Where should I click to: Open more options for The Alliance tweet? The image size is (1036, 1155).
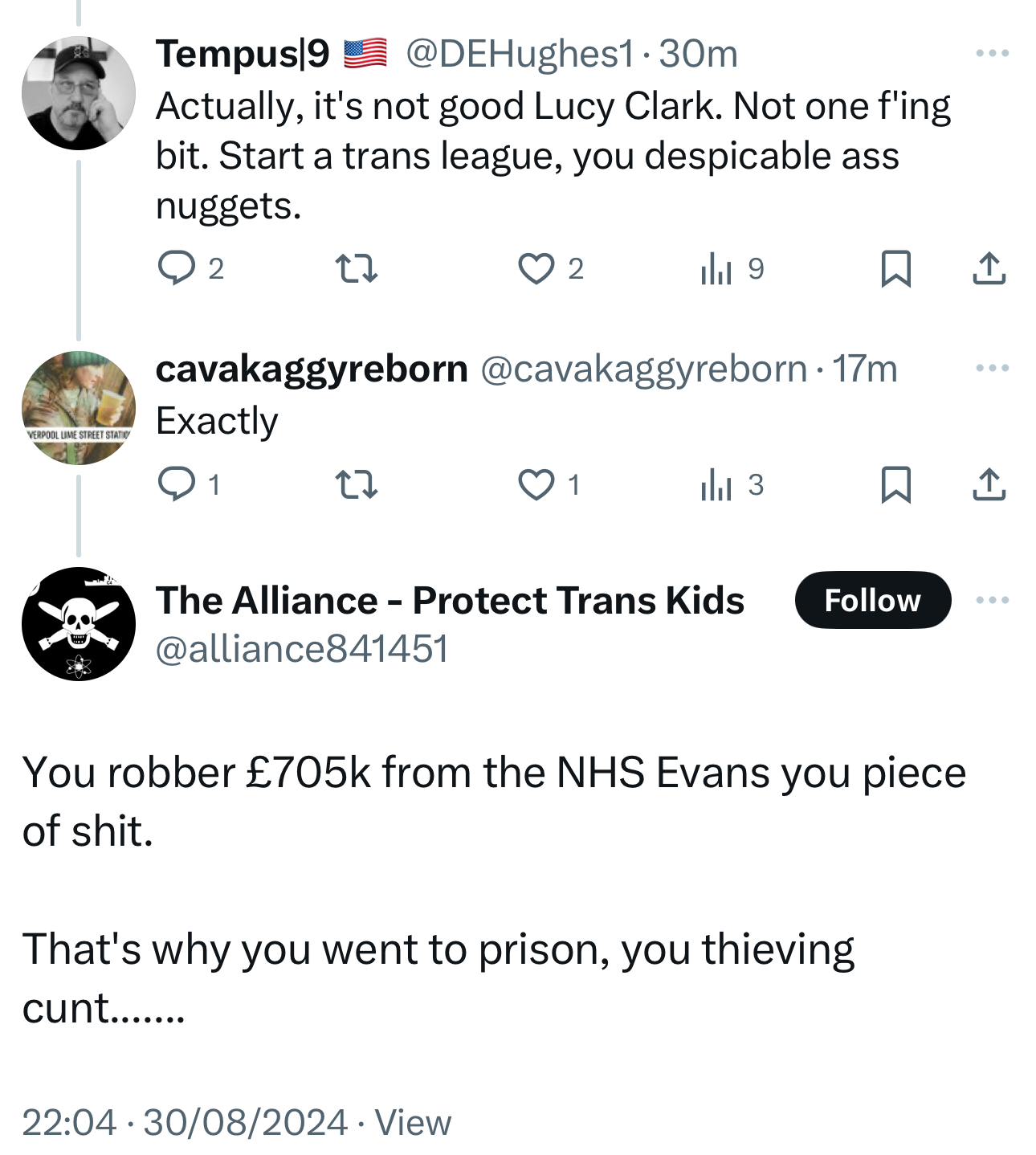(x=993, y=600)
